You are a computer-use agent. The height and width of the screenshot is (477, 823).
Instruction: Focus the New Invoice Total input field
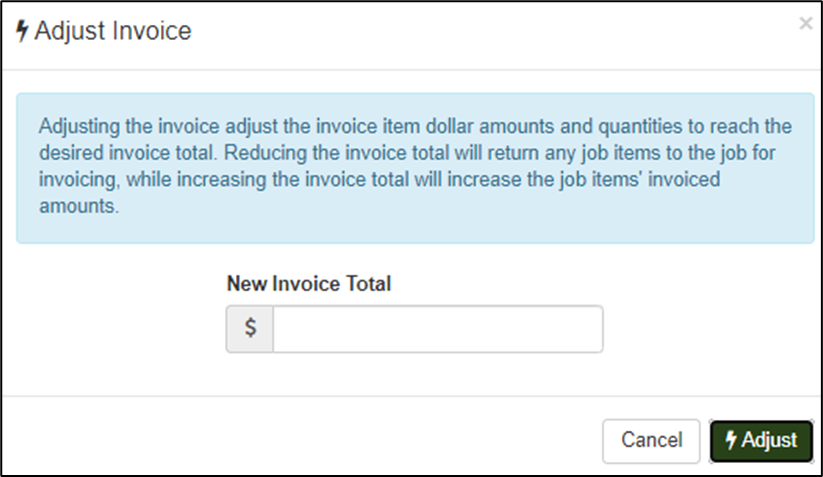click(x=437, y=329)
